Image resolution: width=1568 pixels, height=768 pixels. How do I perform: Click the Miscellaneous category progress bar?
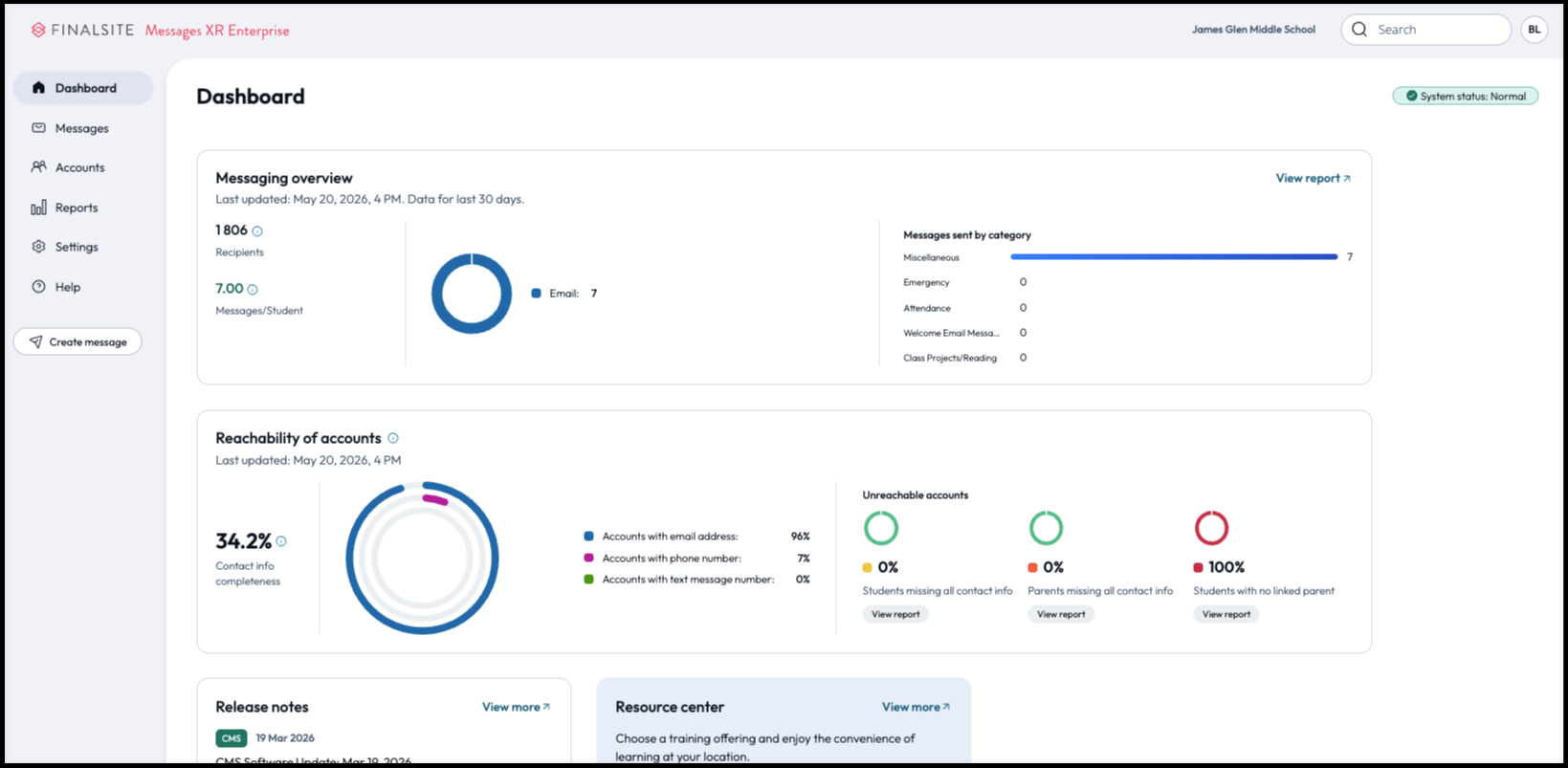click(1174, 257)
